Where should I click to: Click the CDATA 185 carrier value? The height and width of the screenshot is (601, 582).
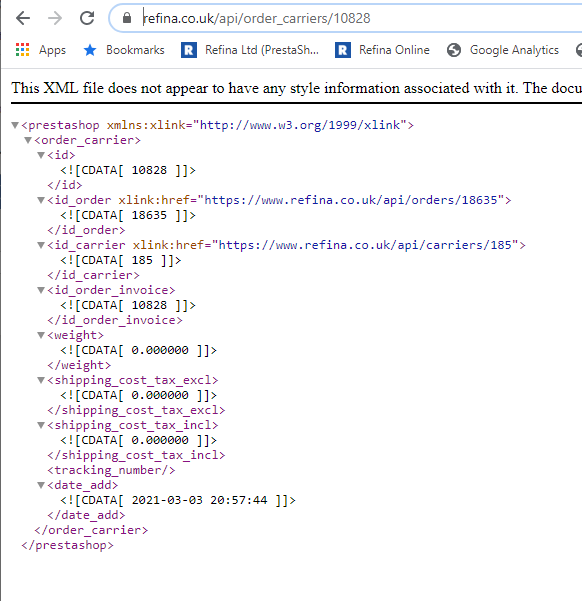(x=121, y=260)
